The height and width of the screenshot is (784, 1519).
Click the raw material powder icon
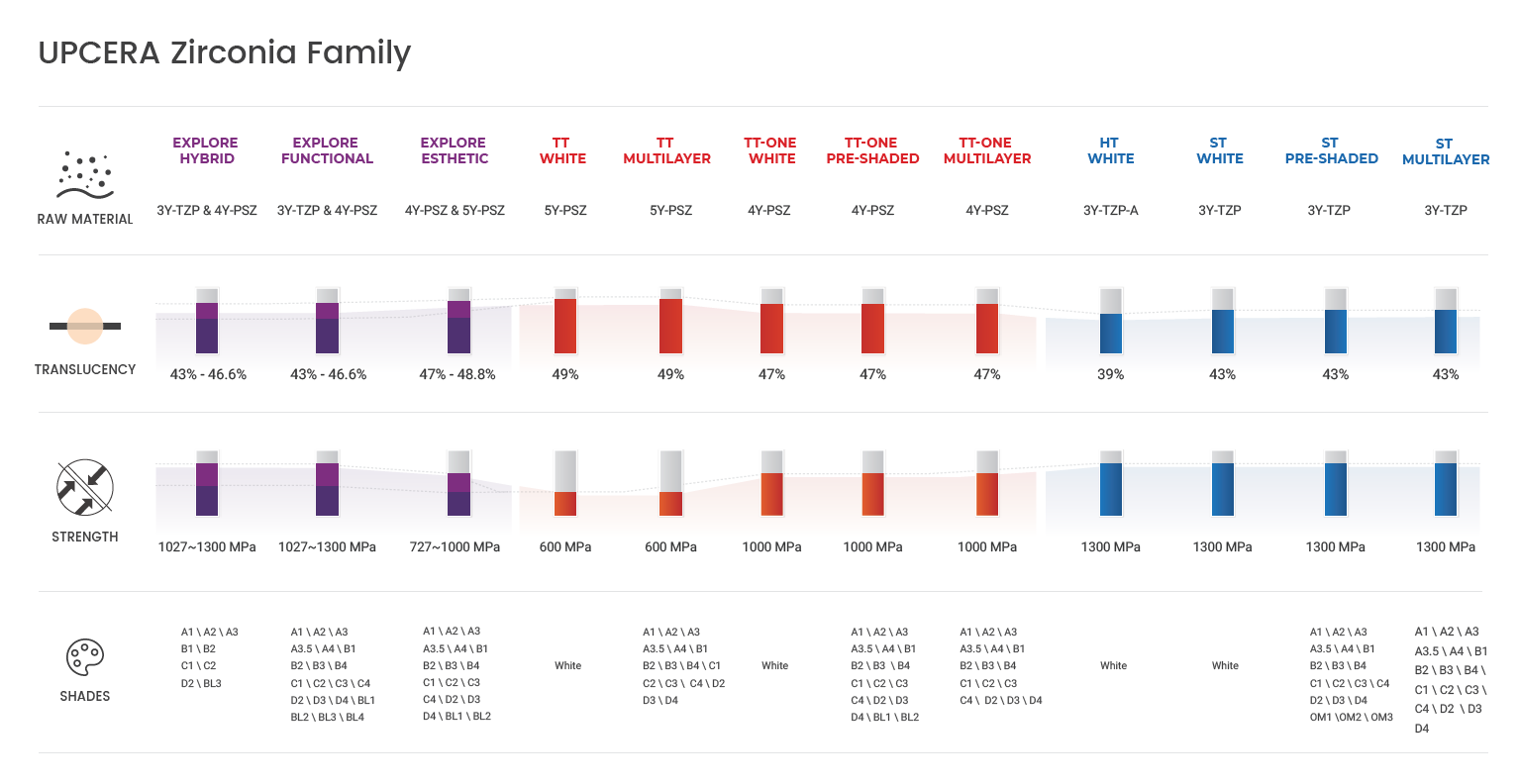85,175
